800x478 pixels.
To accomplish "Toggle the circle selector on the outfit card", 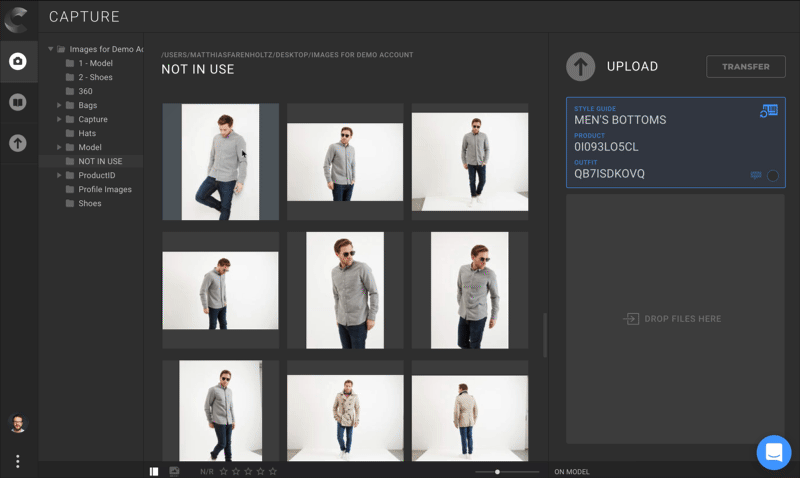I will click(772, 176).
